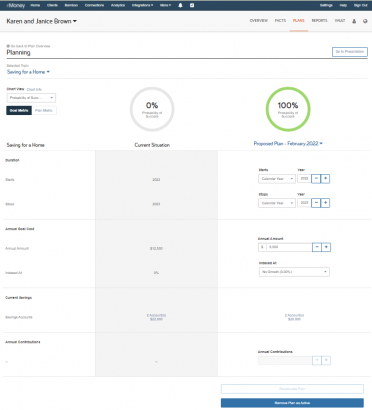Screen dimensions: 372x410
Task: Open Connections in top navigation
Action: [94, 5]
